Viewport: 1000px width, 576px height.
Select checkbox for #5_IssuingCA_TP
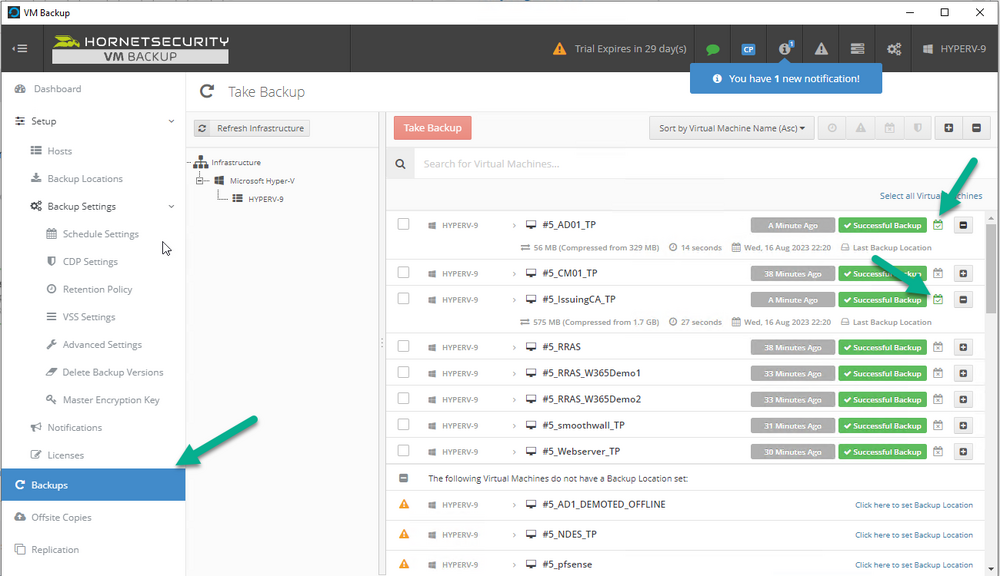tap(403, 299)
